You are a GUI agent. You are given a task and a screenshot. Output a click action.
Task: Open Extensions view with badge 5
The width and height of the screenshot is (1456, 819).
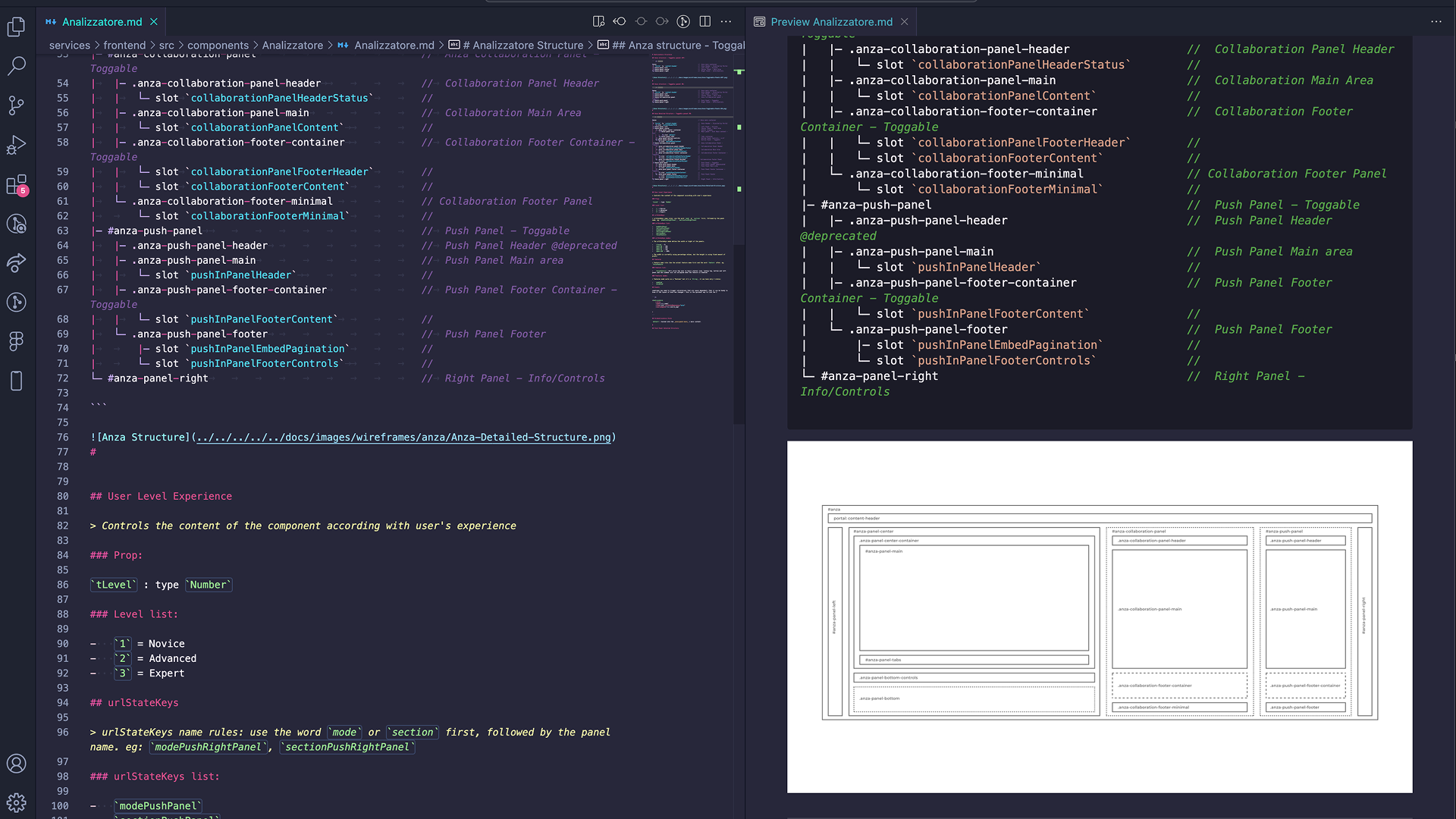coord(16,184)
